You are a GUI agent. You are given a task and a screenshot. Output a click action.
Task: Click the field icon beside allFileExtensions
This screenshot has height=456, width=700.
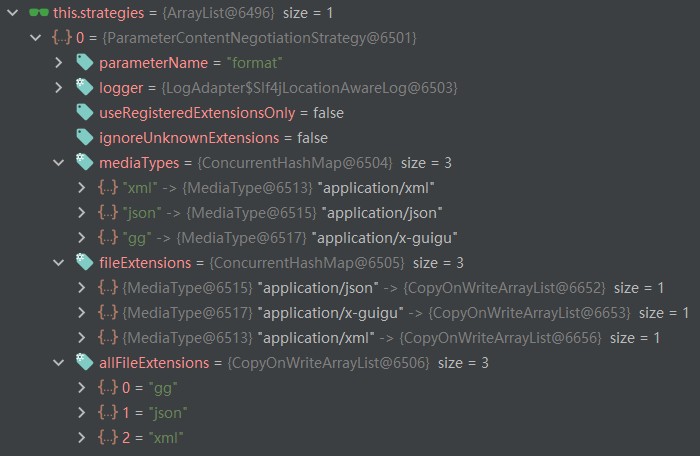click(85, 362)
